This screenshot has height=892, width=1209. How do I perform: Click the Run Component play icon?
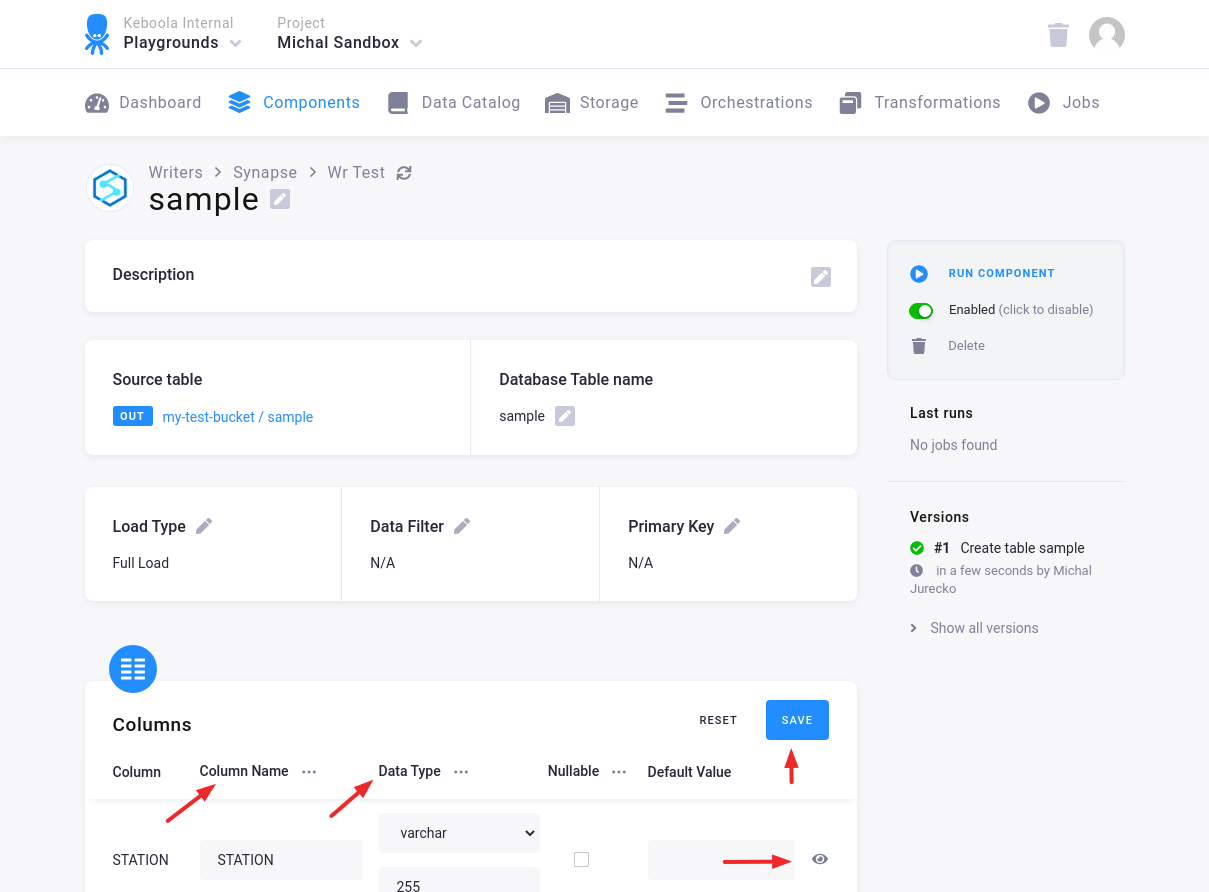[x=919, y=274]
